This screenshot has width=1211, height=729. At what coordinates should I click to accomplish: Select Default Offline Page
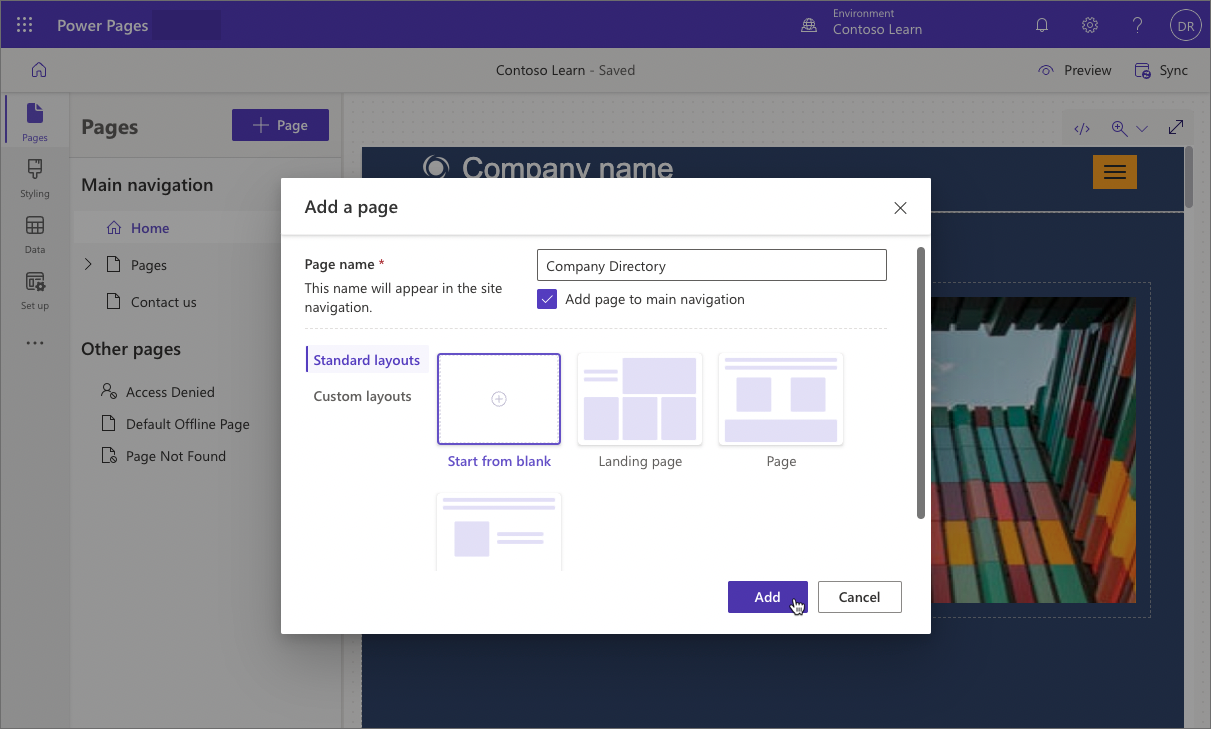187,424
